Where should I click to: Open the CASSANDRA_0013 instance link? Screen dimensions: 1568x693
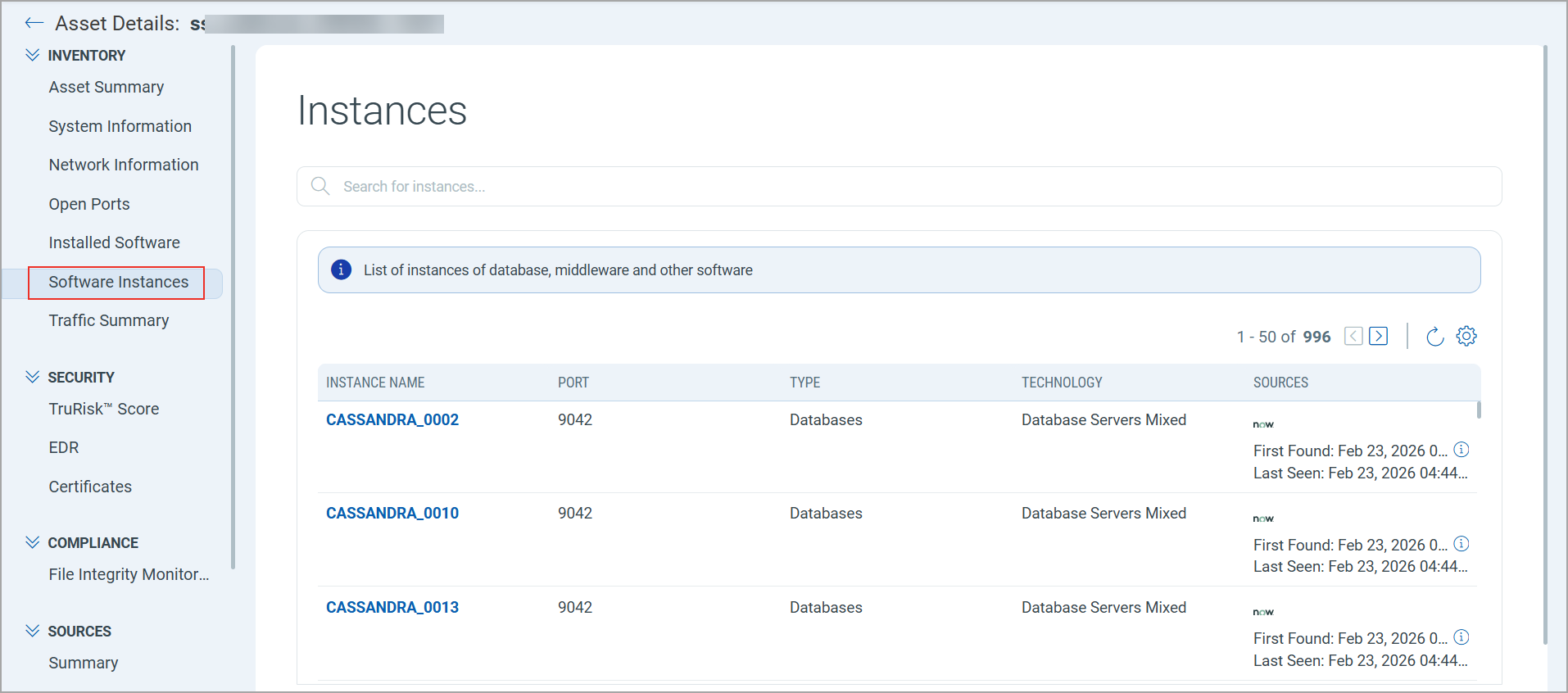click(392, 607)
